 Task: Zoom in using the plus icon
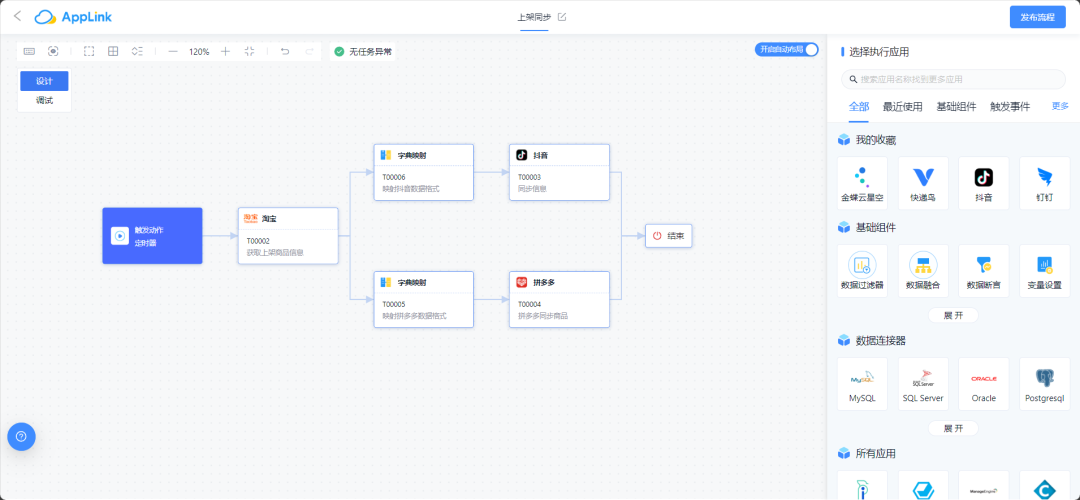click(225, 51)
